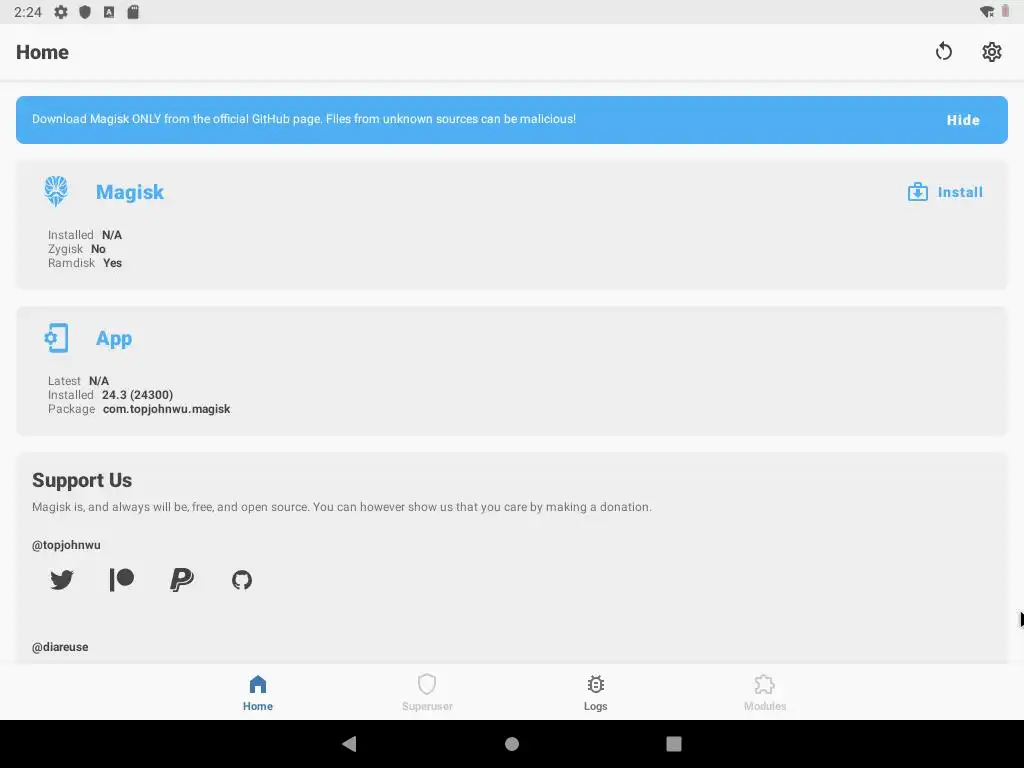Screen dimensions: 1024x768
Task: Click the Ramdisk Yes value
Action: (x=112, y=263)
